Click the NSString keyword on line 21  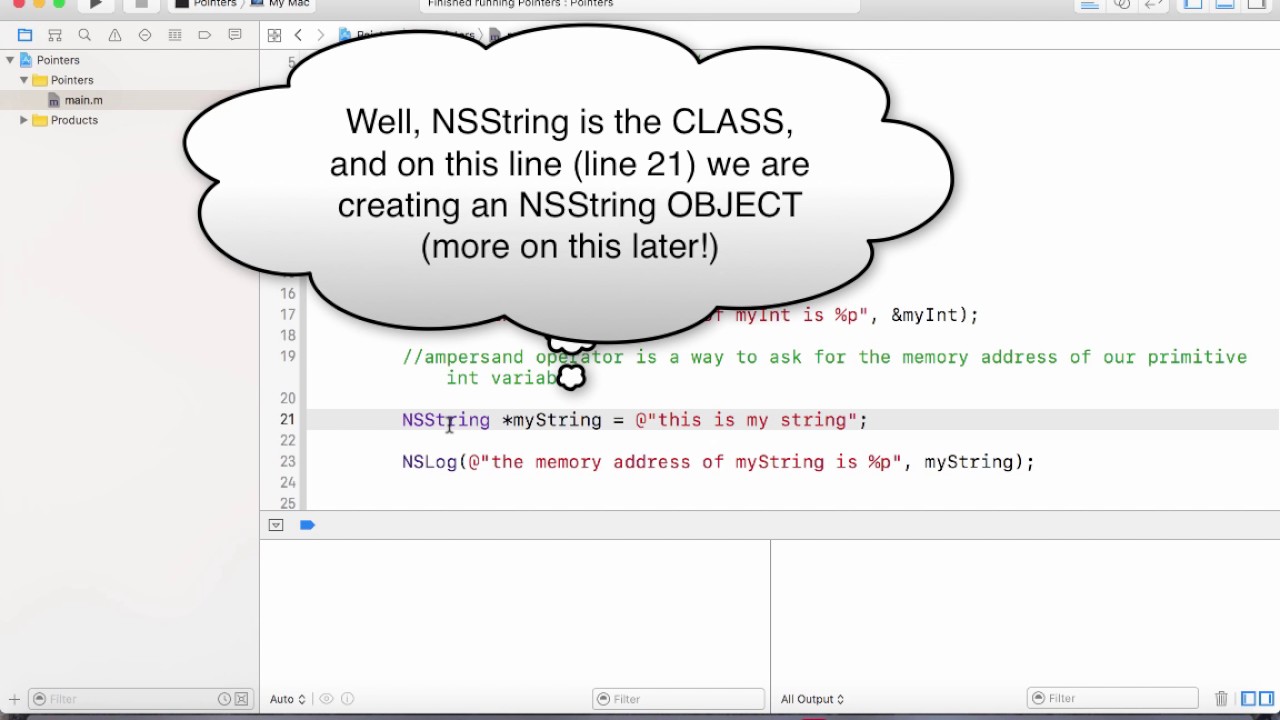tap(446, 420)
